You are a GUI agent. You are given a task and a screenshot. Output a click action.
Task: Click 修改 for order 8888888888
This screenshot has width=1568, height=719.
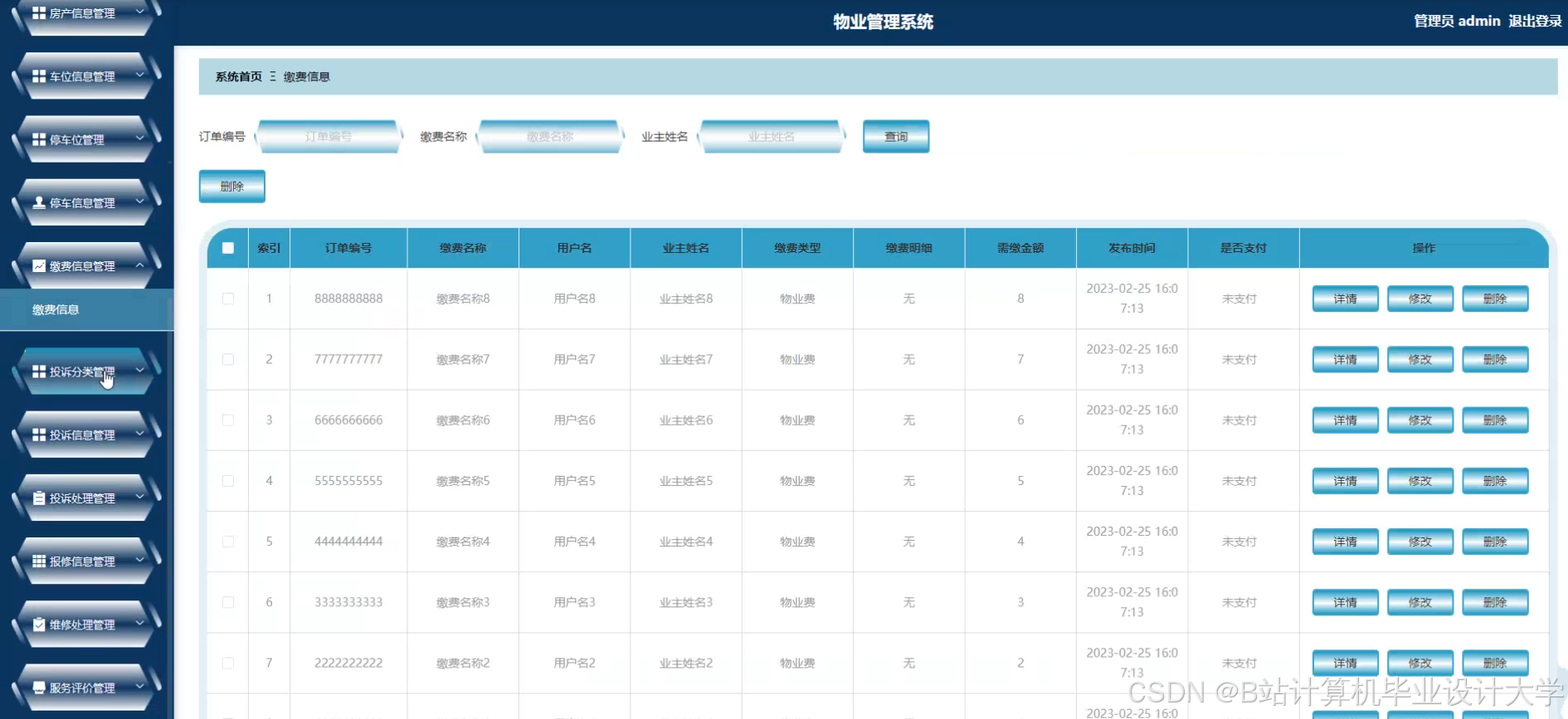pyautogui.click(x=1420, y=299)
